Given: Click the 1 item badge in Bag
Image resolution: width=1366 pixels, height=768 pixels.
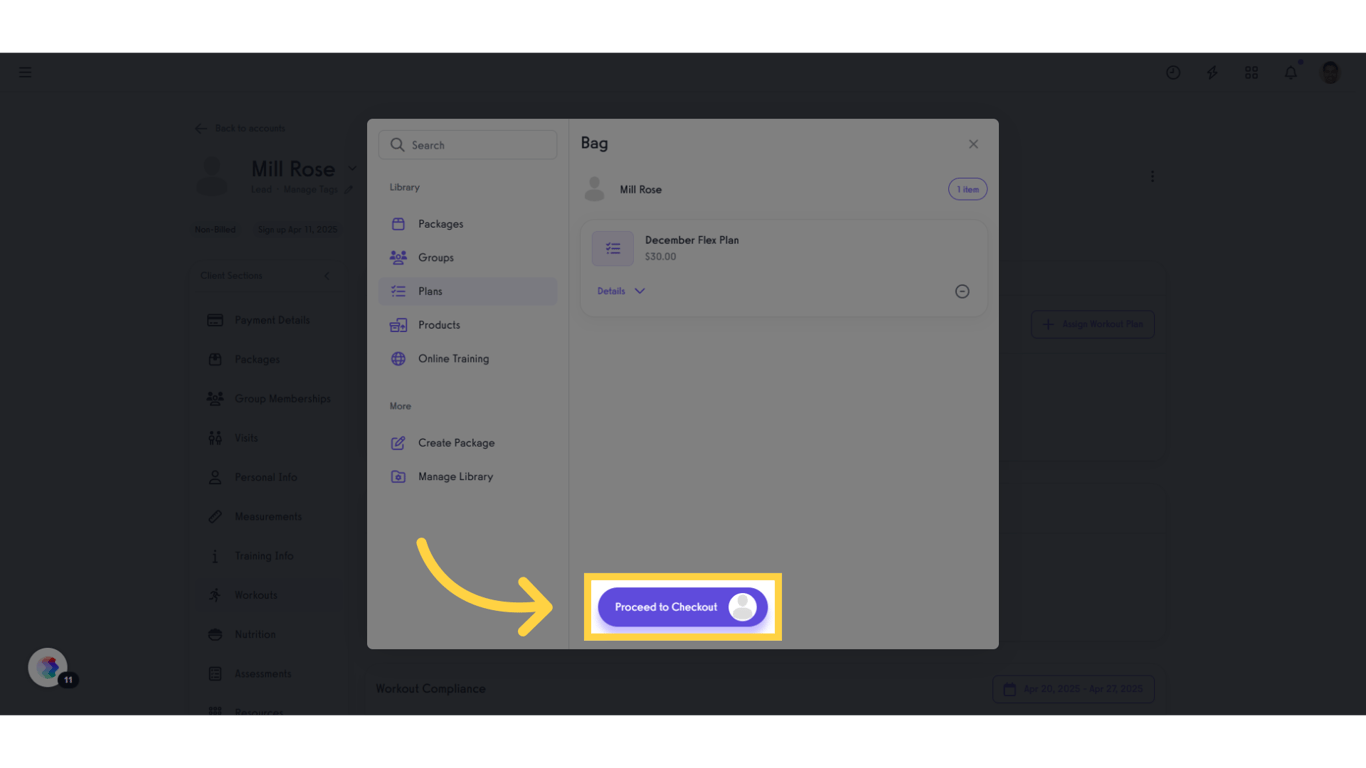Looking at the screenshot, I should (967, 189).
